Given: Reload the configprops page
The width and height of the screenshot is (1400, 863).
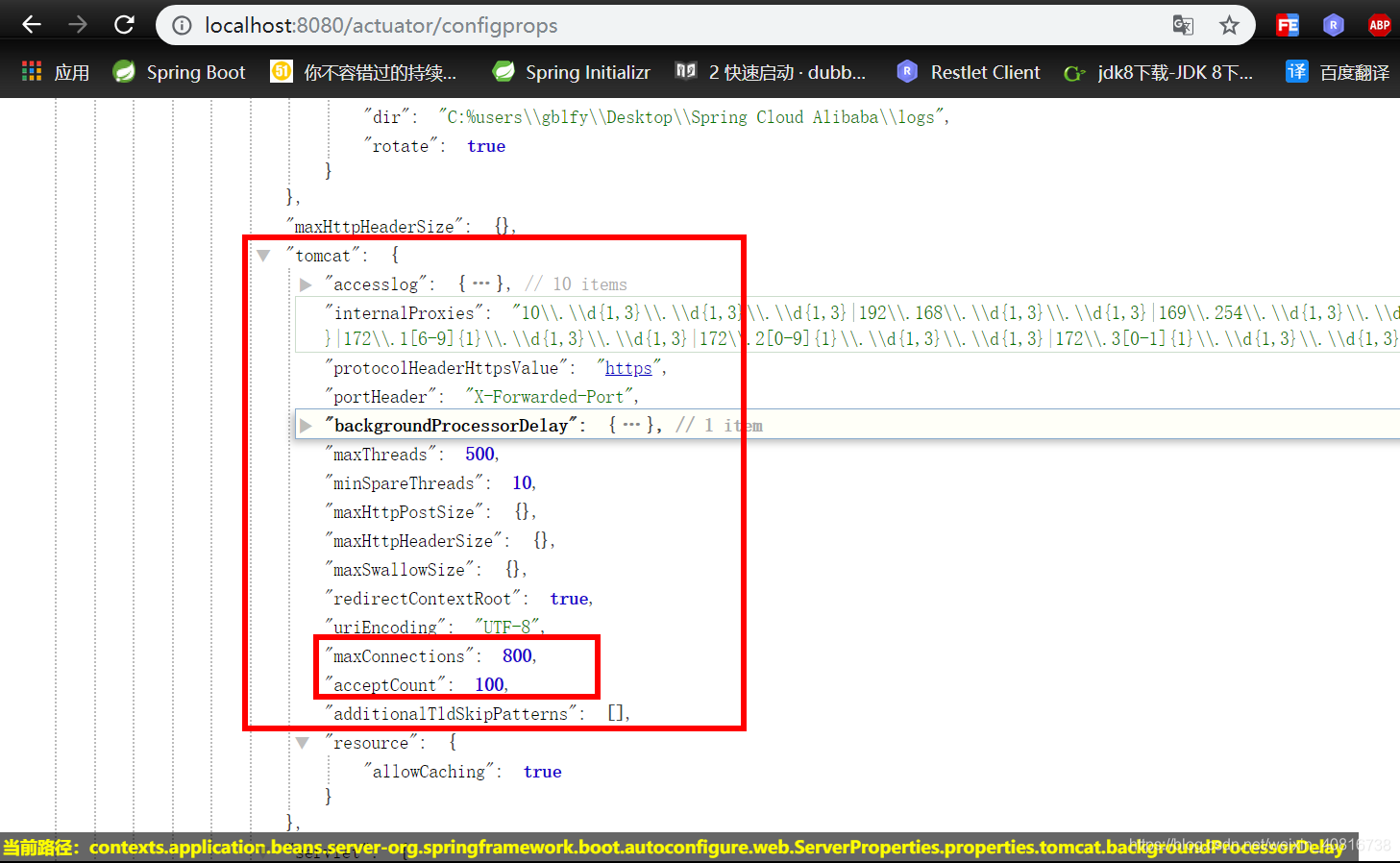Looking at the screenshot, I should pyautogui.click(x=124, y=25).
